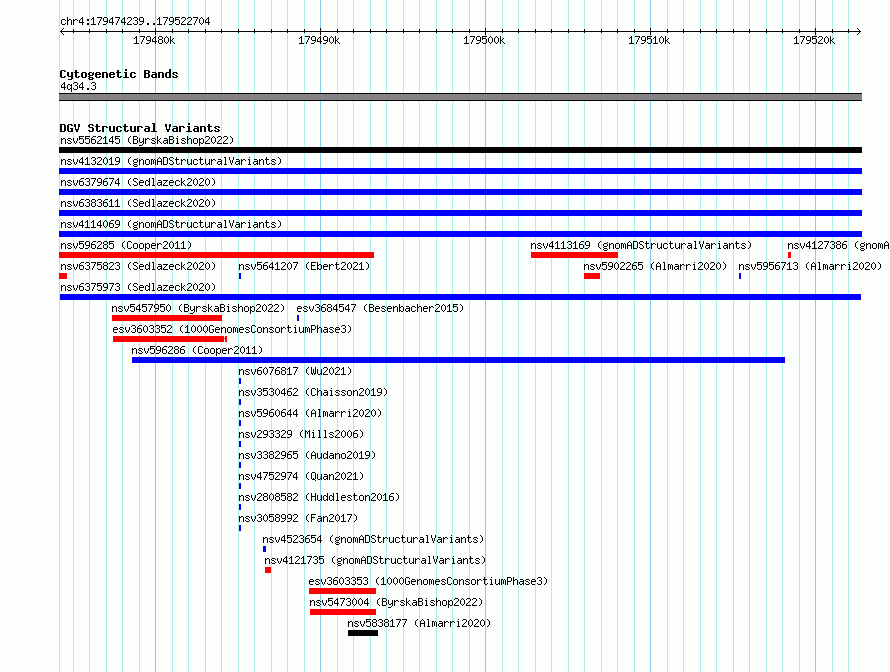Click red nsv5473004 variant bar

click(x=343, y=612)
